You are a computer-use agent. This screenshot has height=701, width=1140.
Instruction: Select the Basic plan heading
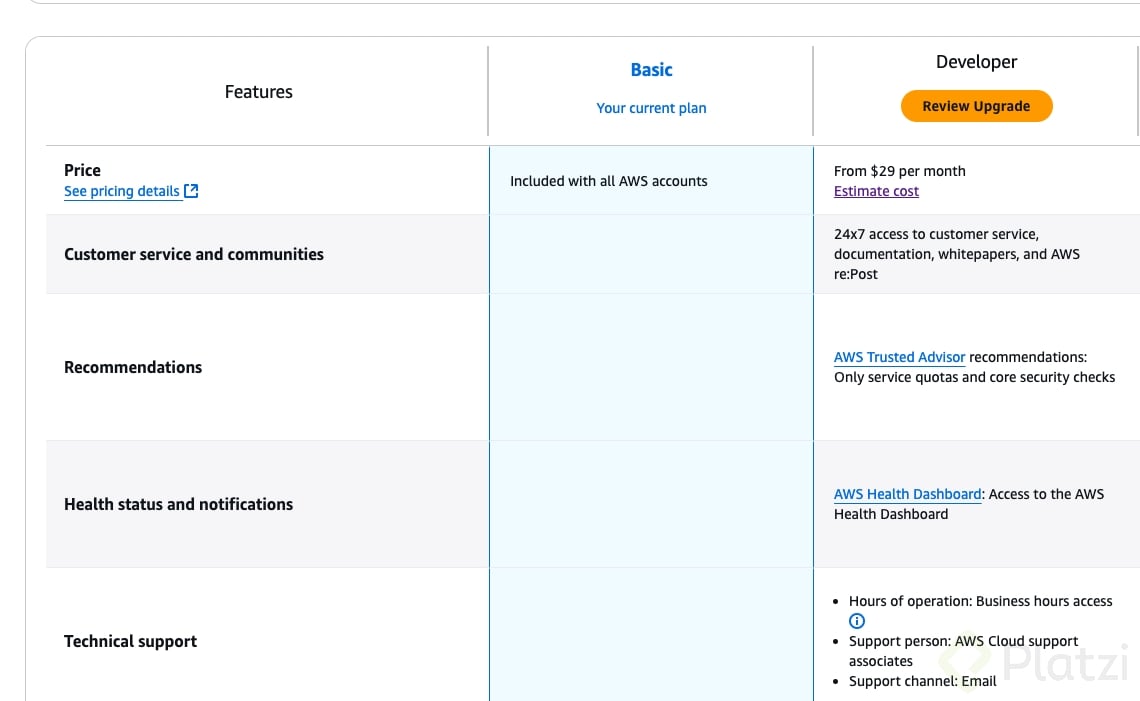pos(651,70)
